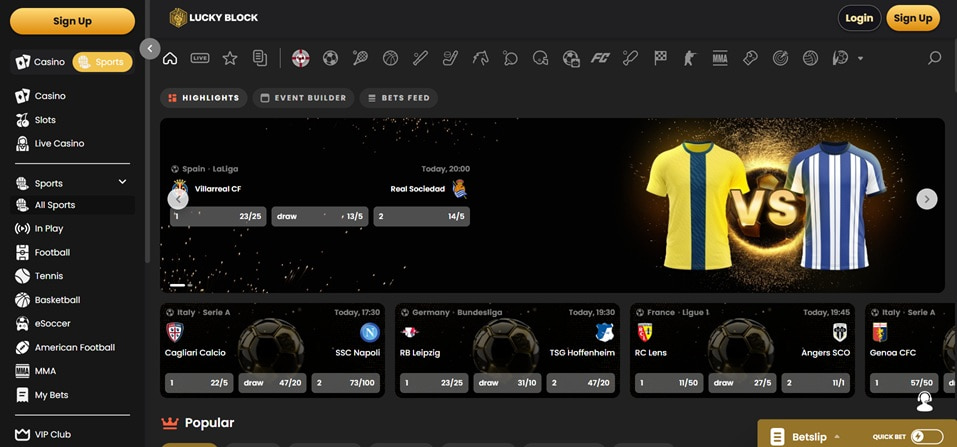Screen dimensions: 957x447
Task: Select the baseball bat sport icon
Action: click(630, 58)
